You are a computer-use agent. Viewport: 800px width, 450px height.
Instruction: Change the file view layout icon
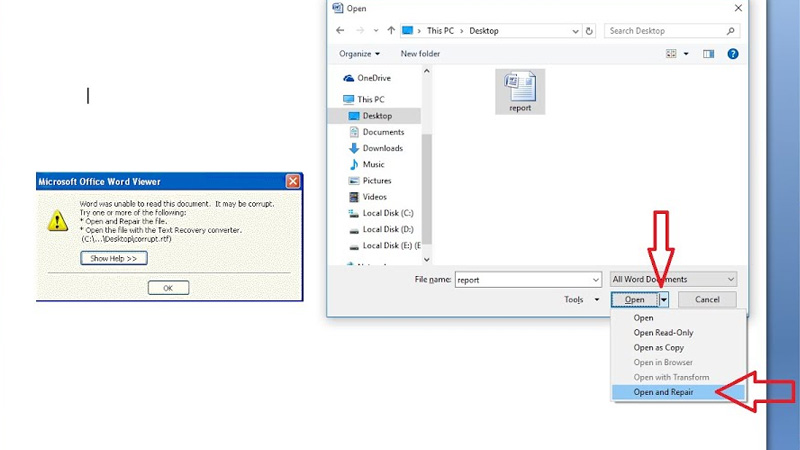point(671,54)
